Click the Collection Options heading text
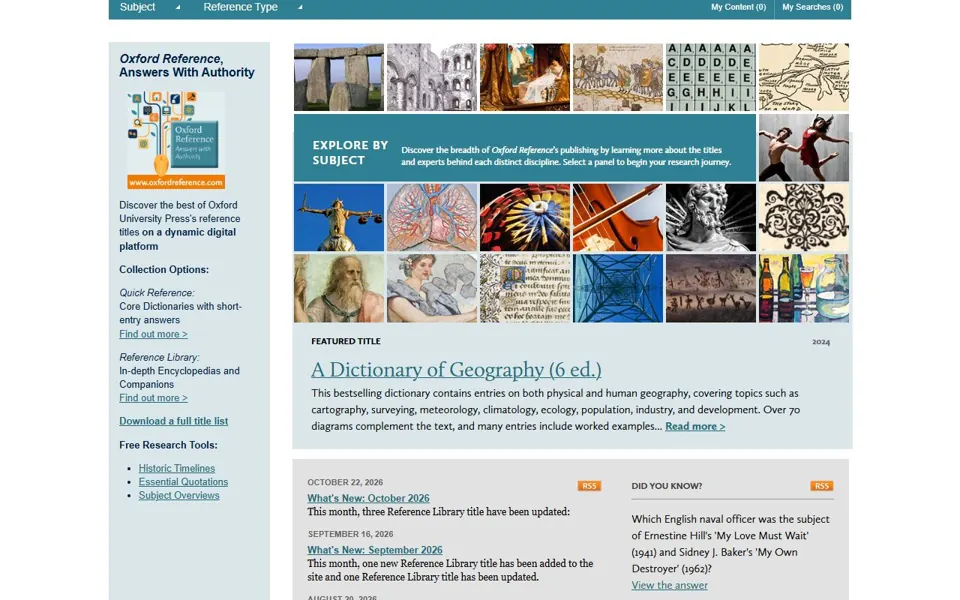The image size is (960, 600). [x=164, y=269]
